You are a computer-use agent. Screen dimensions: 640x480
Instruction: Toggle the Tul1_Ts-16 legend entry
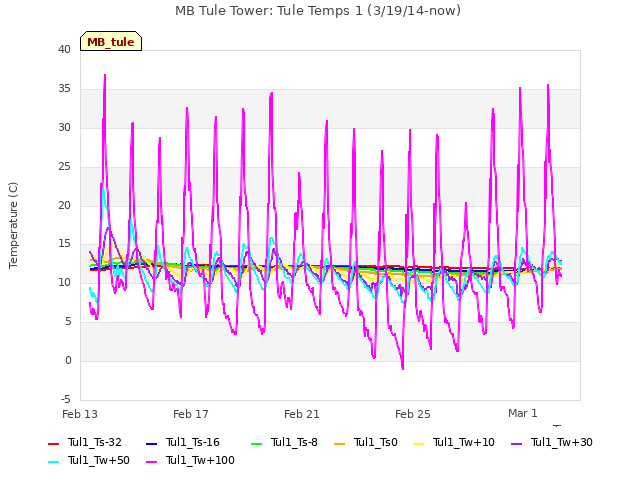(182, 442)
